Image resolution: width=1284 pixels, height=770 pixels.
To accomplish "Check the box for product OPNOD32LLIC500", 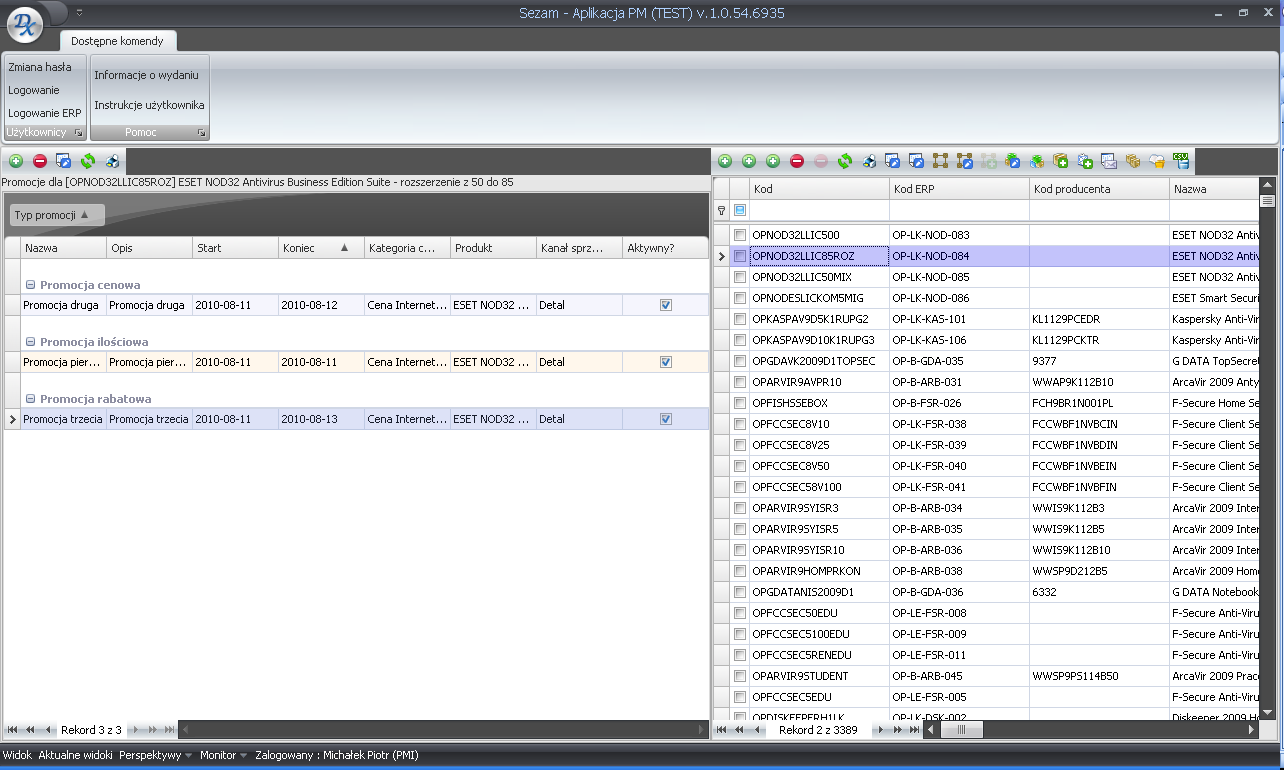I will (x=740, y=235).
